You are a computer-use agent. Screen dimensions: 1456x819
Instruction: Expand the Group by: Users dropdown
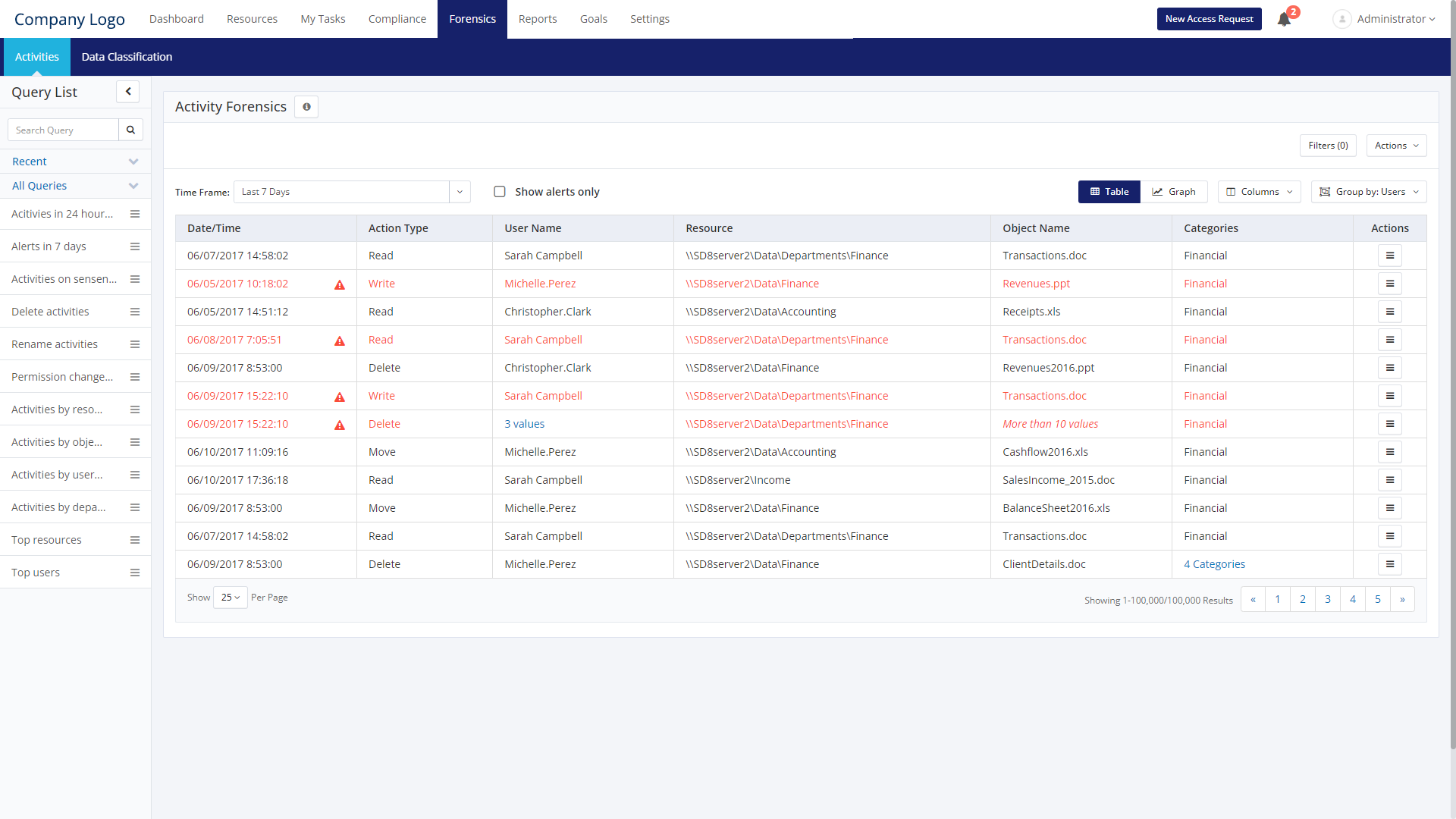tap(1368, 192)
